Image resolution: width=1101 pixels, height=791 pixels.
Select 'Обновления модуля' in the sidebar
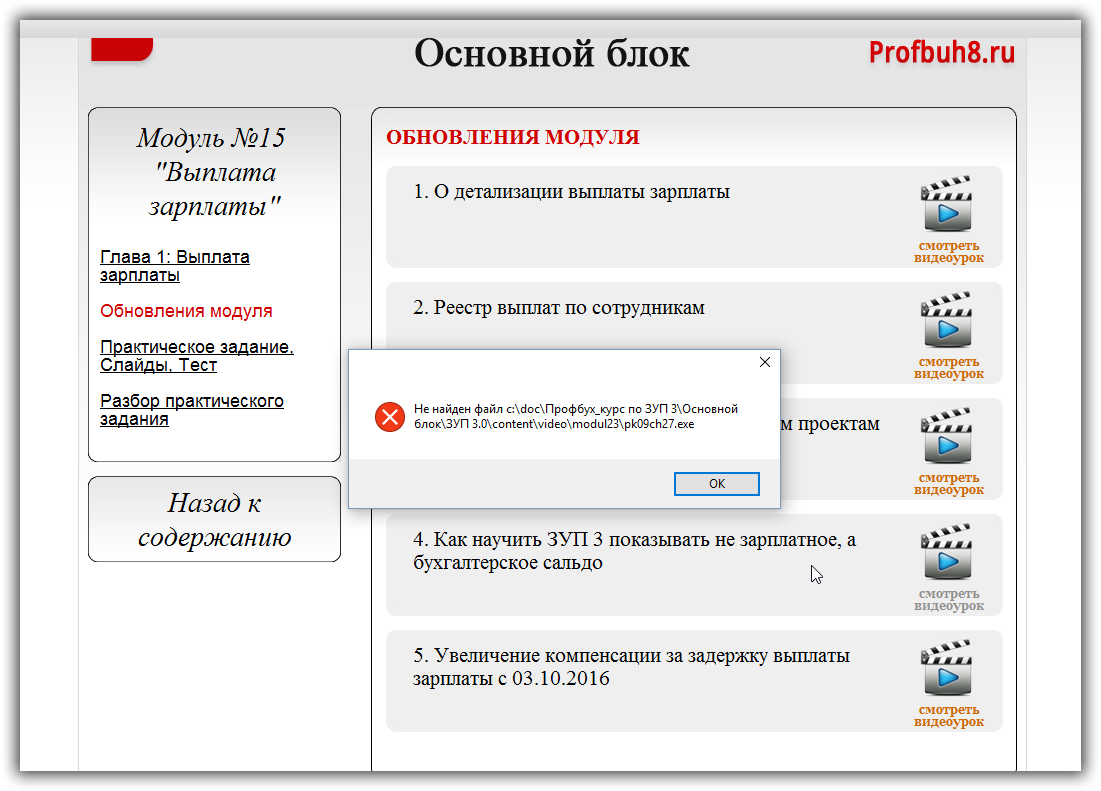(x=186, y=311)
